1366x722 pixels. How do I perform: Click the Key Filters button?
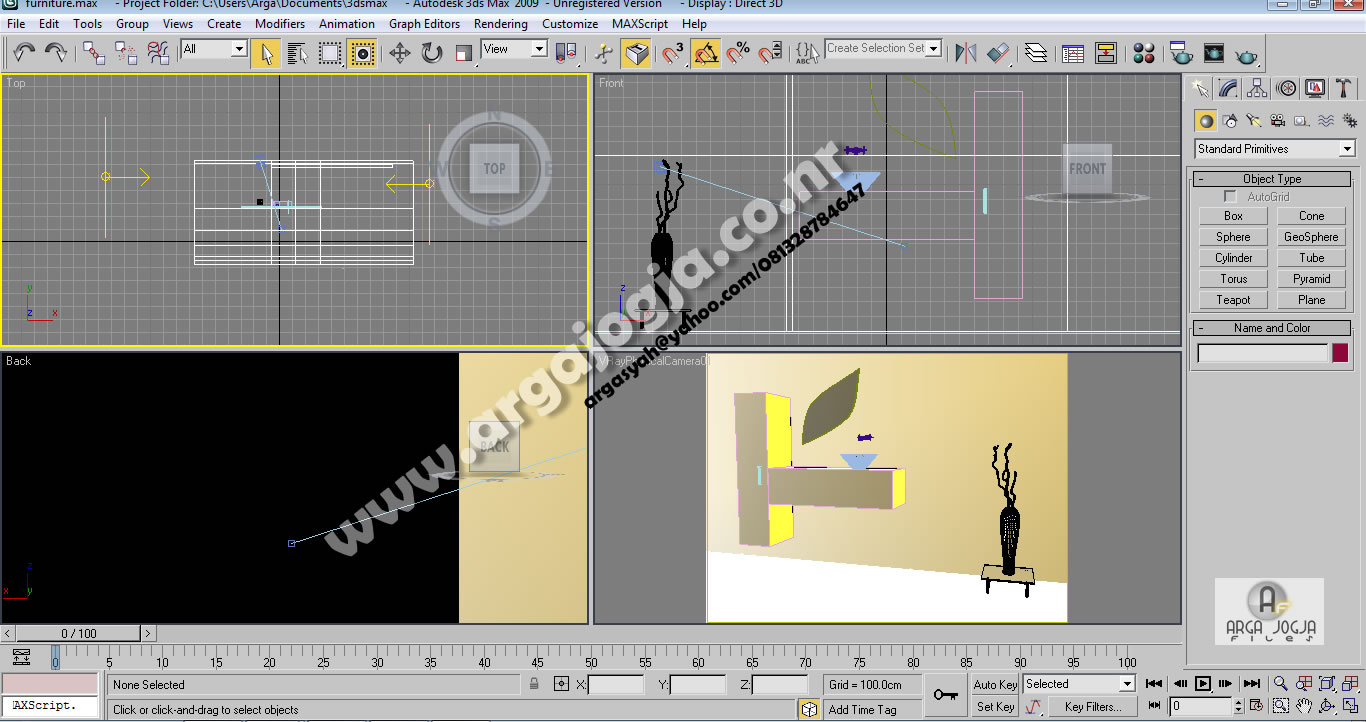point(1093,706)
